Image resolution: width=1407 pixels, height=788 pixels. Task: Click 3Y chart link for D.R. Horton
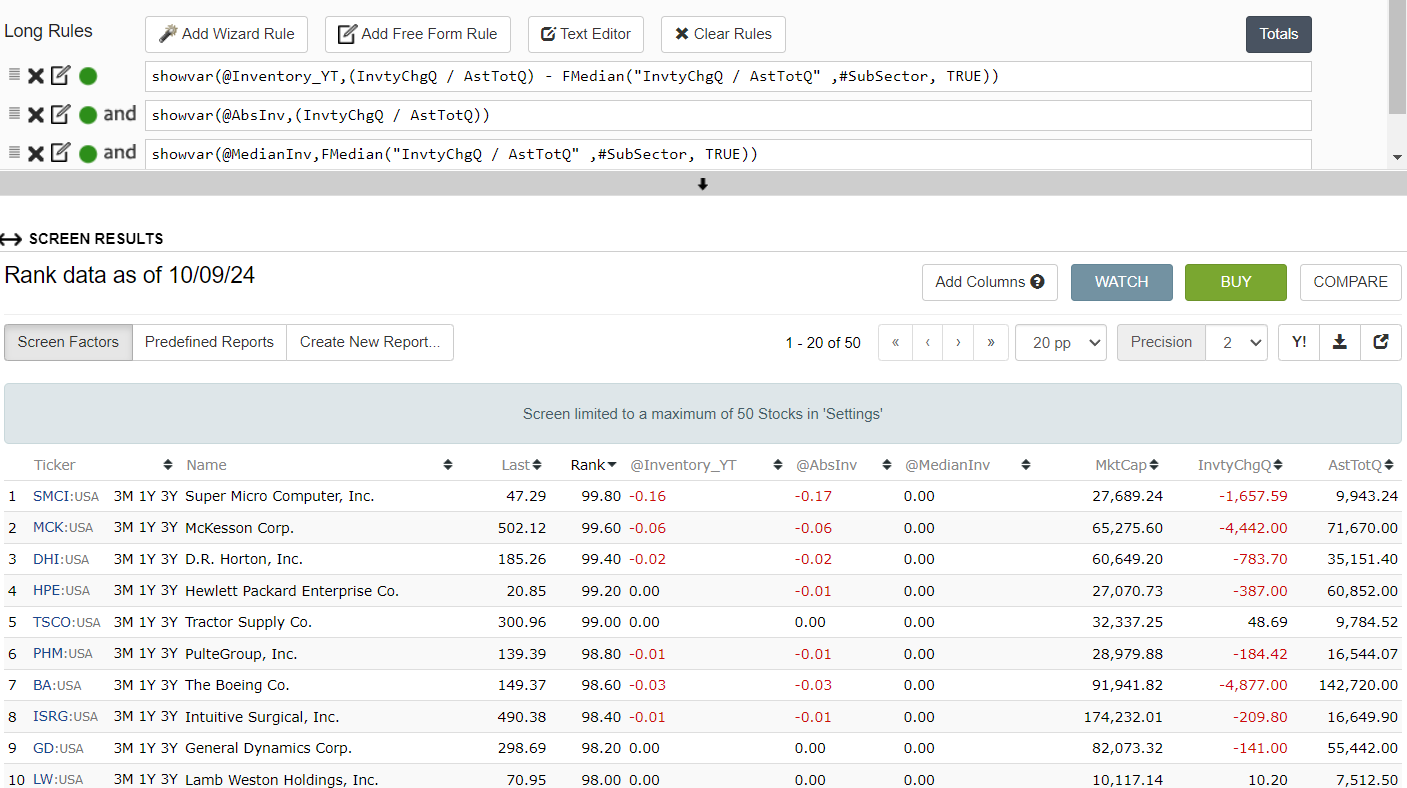[168, 559]
